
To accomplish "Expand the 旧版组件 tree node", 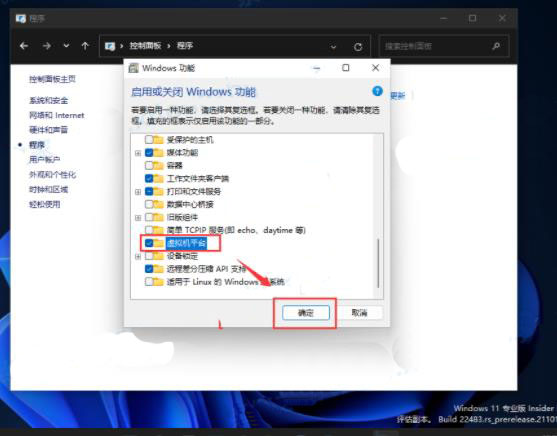I will [138, 217].
